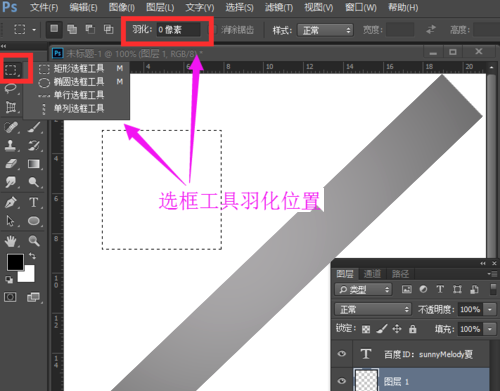Image resolution: width=500 pixels, height=391 pixels.
Task: Open the 不透明度 opacity slider arrow
Action: point(490,309)
